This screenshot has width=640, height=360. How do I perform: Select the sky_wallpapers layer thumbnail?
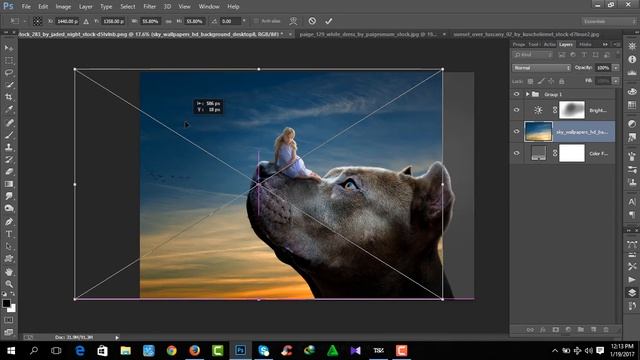(538, 131)
